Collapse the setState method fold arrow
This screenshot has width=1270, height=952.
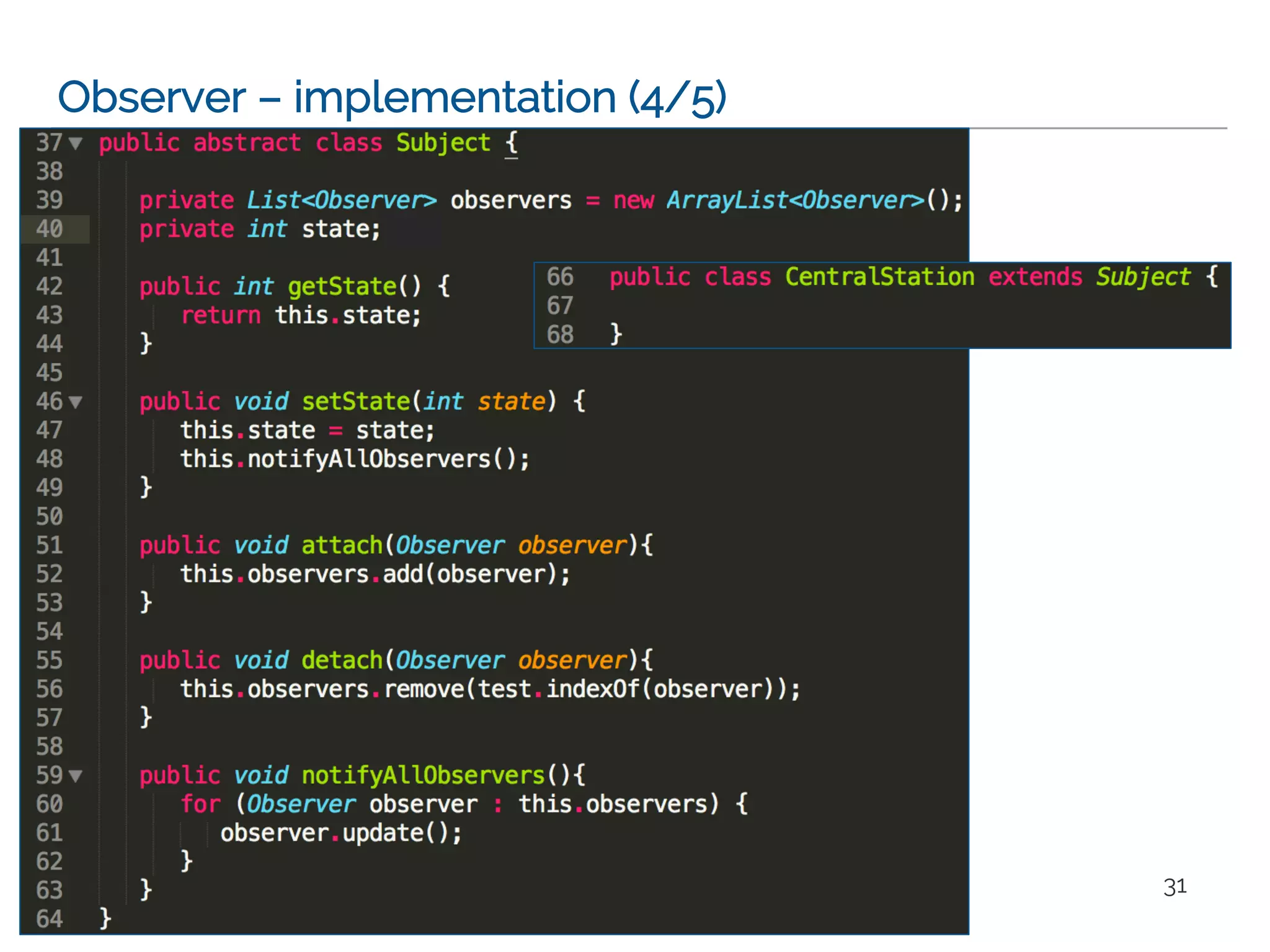[76, 402]
